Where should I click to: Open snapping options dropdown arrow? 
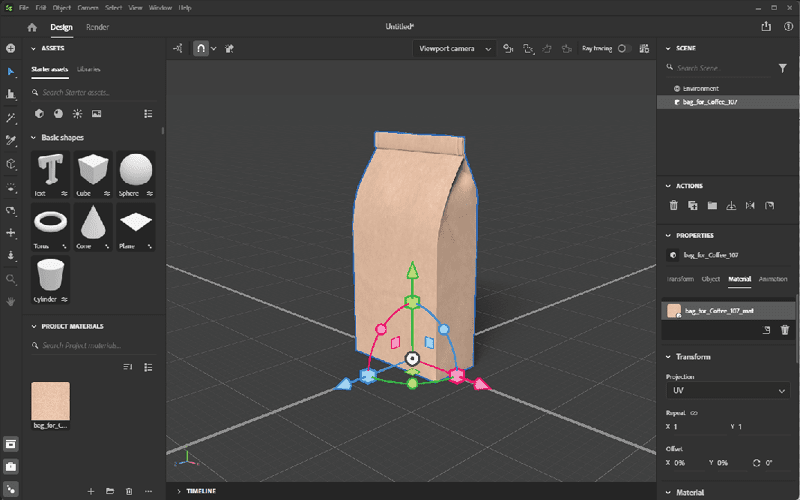tap(214, 48)
